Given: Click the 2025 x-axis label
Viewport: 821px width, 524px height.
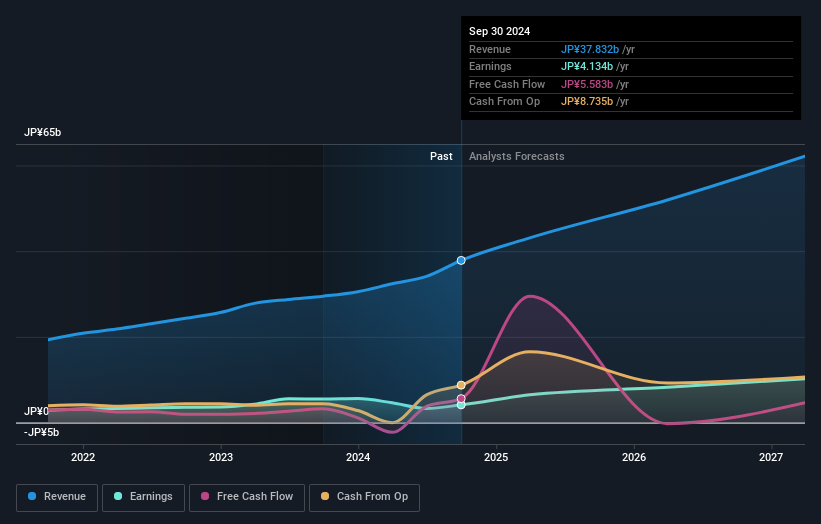Looking at the screenshot, I should point(496,457).
